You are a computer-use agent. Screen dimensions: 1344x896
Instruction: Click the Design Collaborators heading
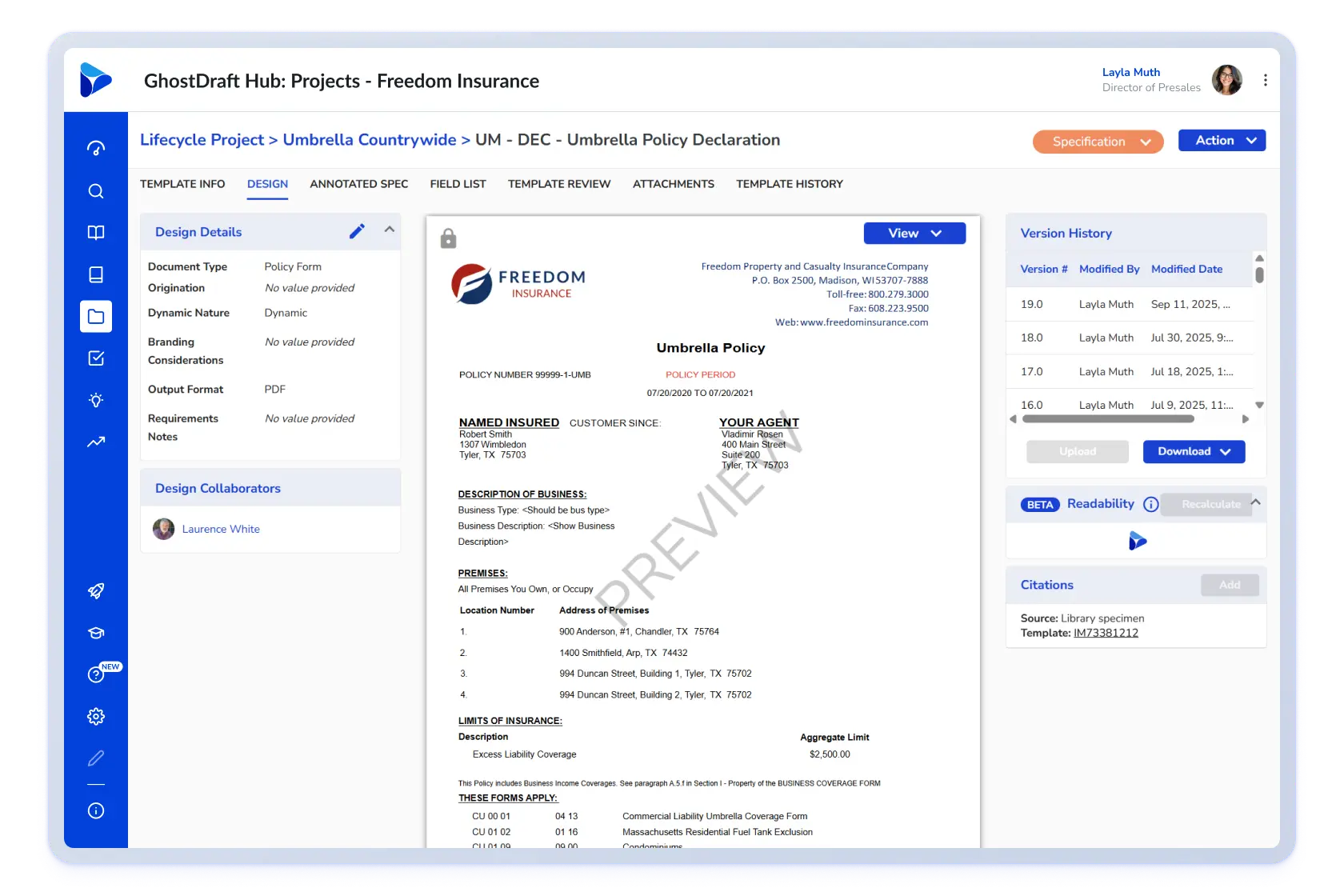click(218, 488)
